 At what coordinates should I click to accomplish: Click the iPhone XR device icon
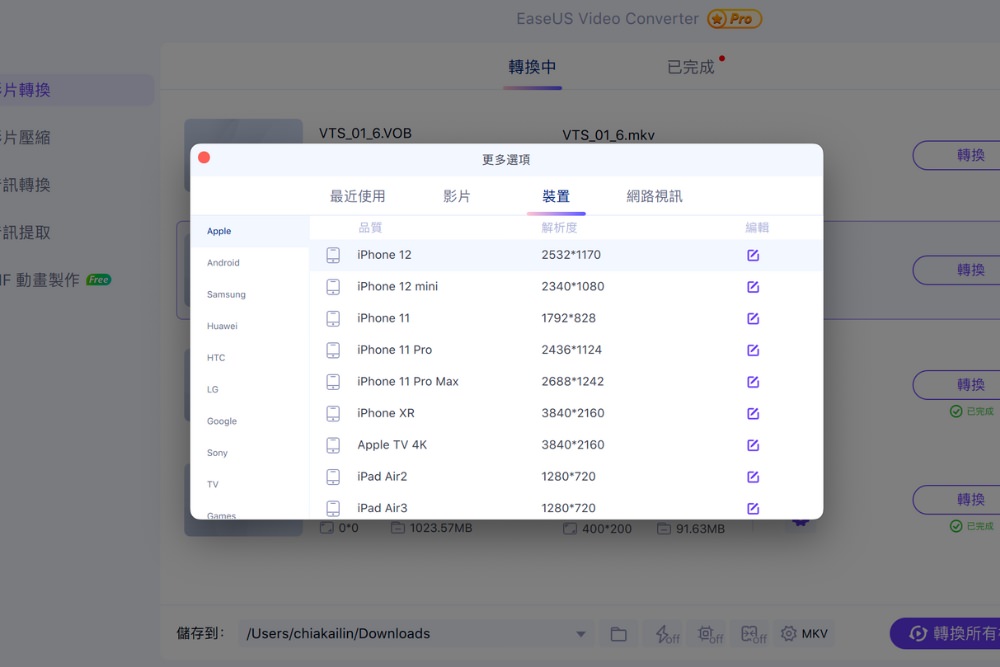click(x=333, y=413)
